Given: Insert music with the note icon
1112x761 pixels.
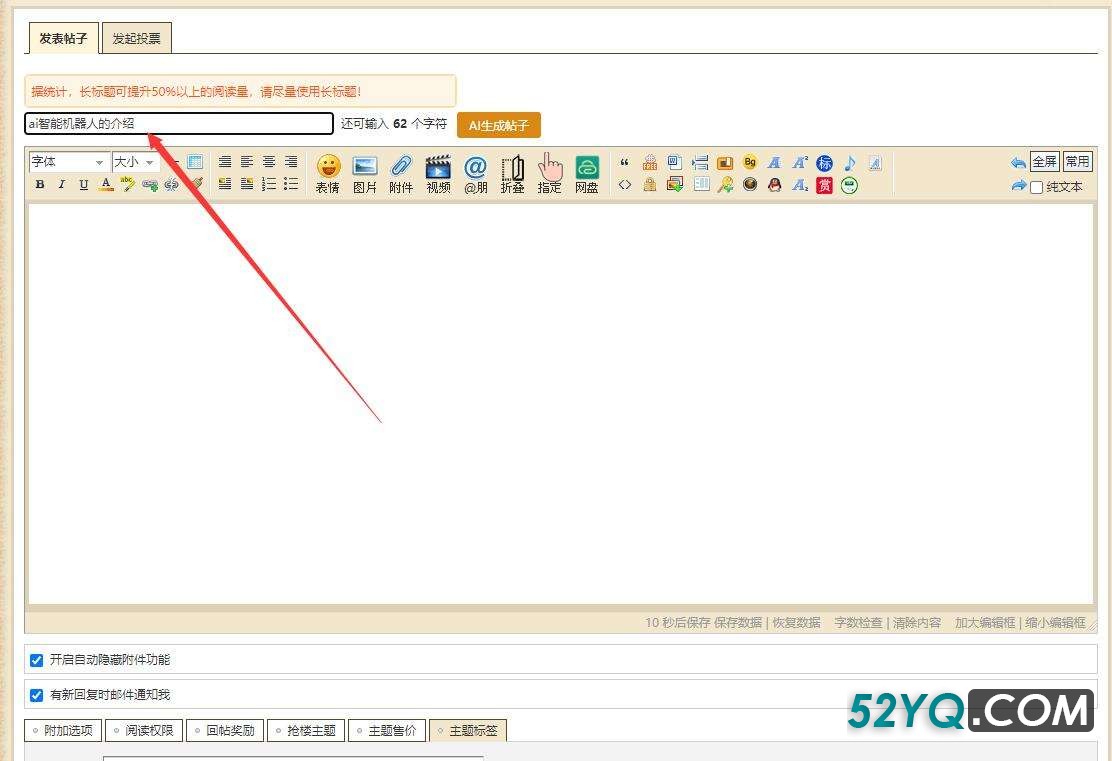Looking at the screenshot, I should point(849,162).
